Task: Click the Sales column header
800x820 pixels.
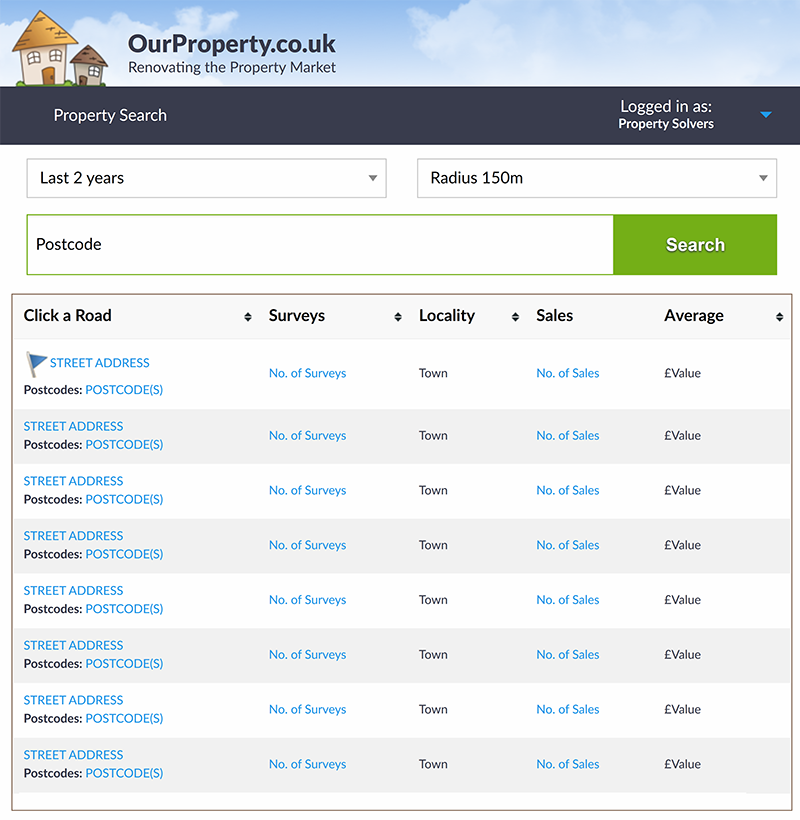Action: click(x=554, y=315)
